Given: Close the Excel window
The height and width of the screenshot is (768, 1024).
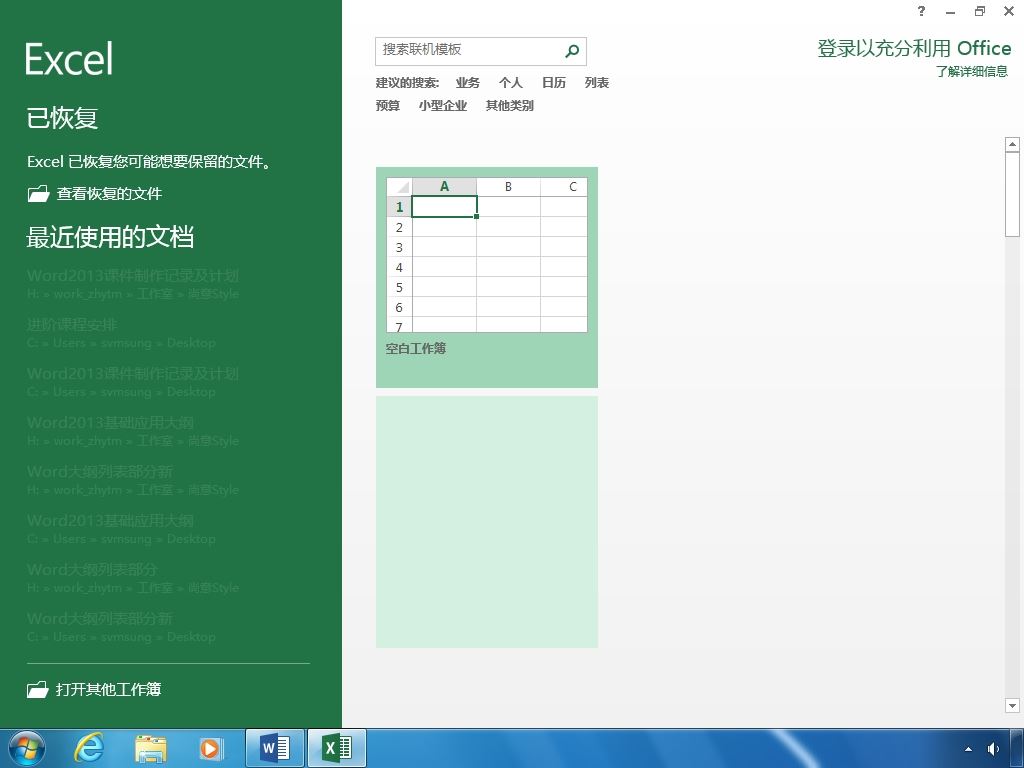Looking at the screenshot, I should [1008, 11].
